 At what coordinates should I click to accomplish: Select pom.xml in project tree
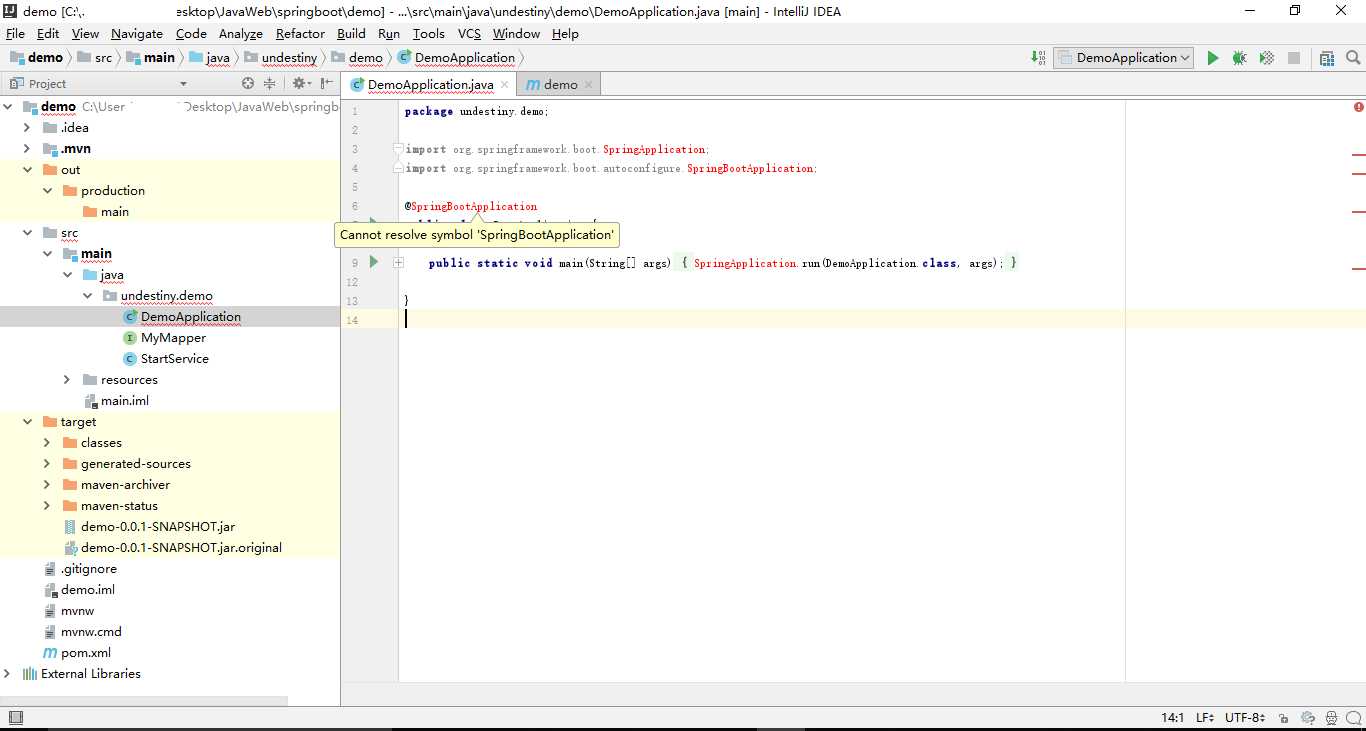pyautogui.click(x=86, y=653)
